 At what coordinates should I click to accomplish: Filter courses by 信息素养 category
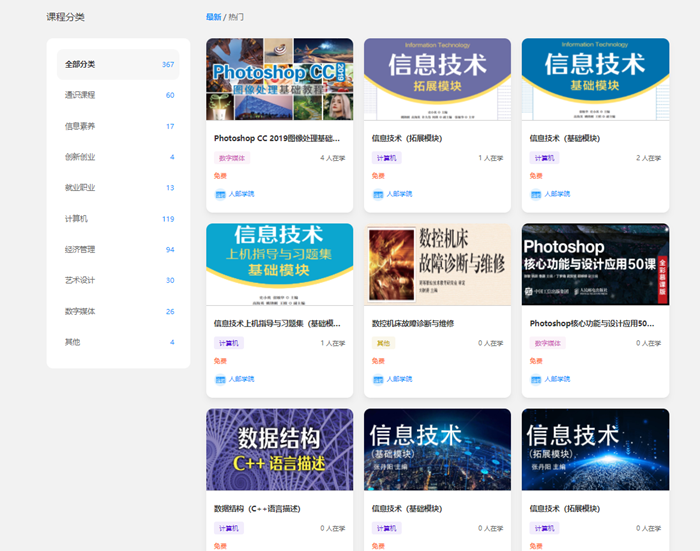(x=118, y=126)
